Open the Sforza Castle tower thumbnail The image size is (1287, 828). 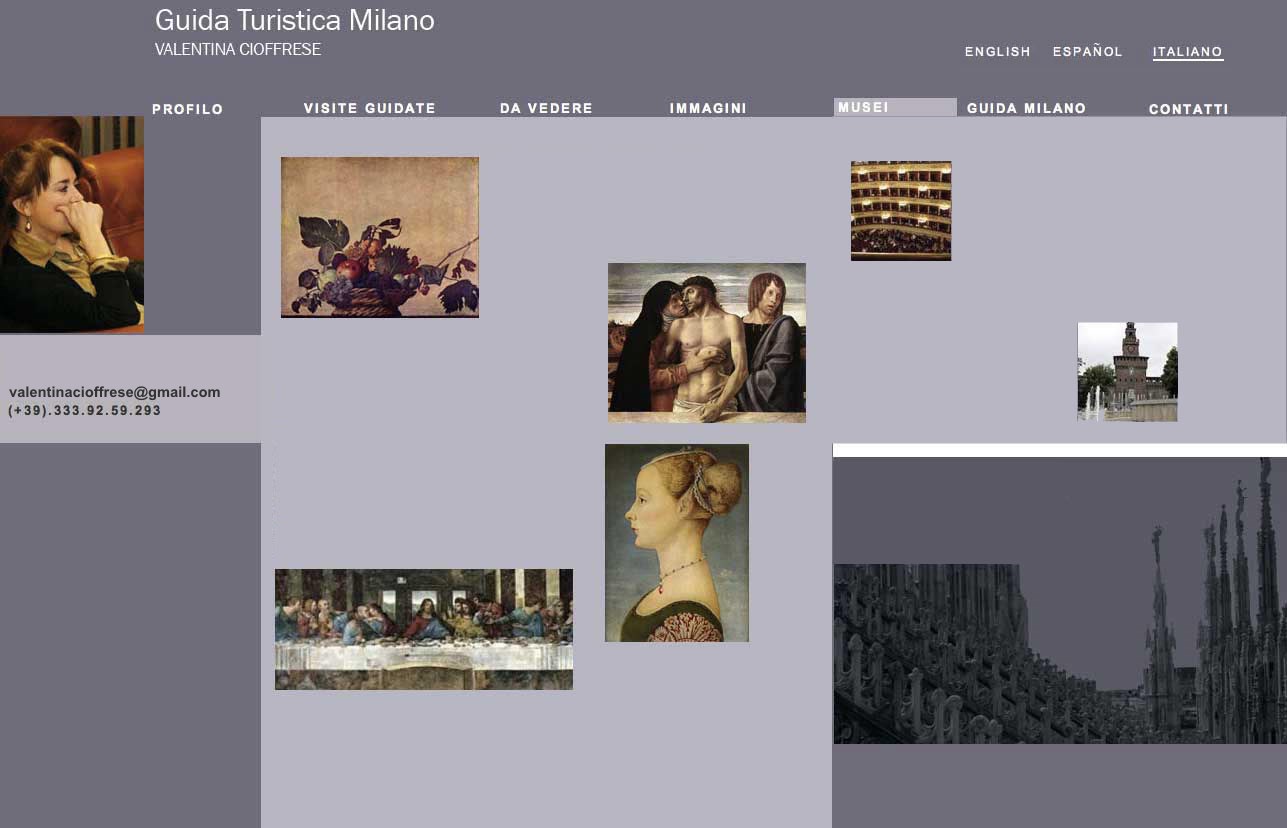(1127, 371)
